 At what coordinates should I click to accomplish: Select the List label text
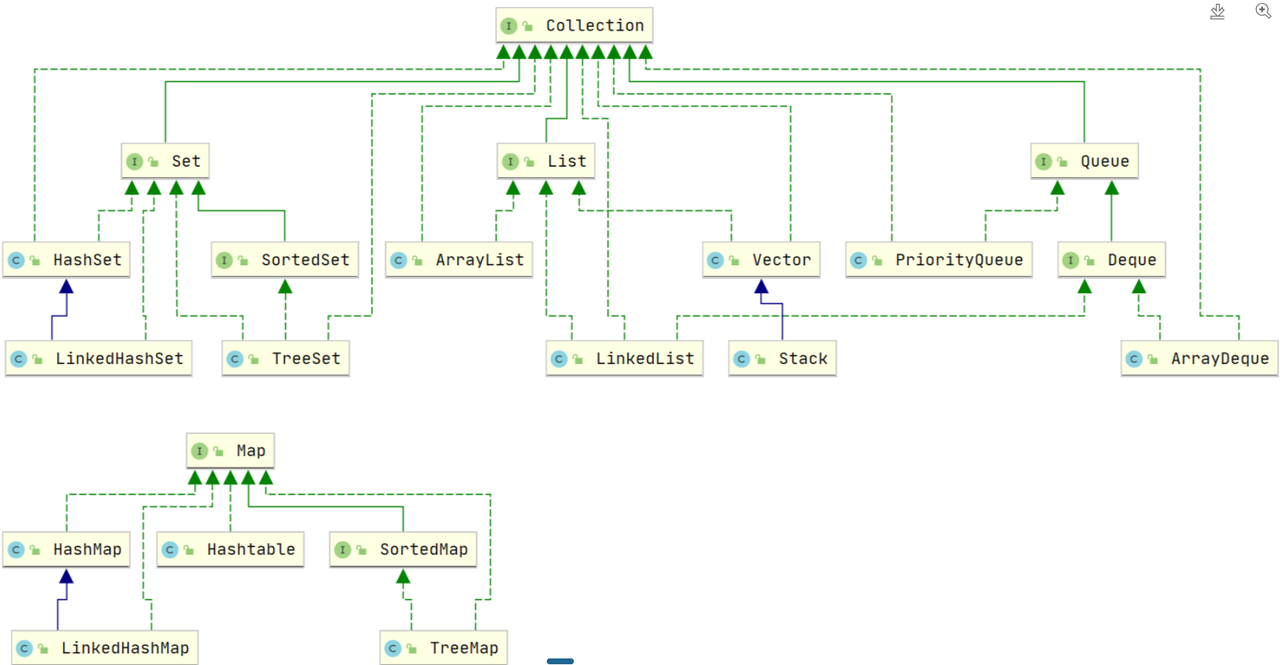(x=567, y=161)
